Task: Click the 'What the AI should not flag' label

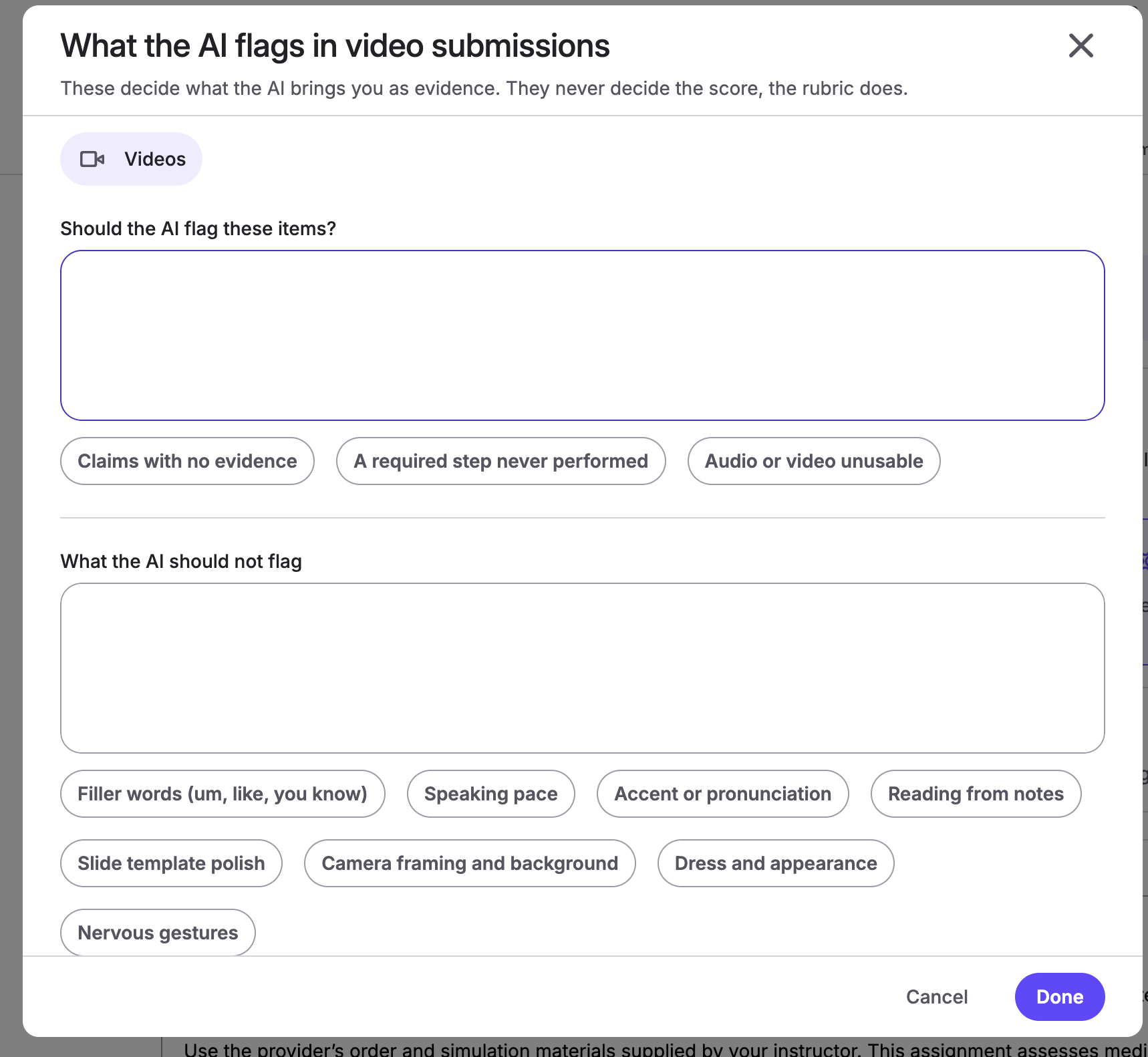Action: (181, 561)
